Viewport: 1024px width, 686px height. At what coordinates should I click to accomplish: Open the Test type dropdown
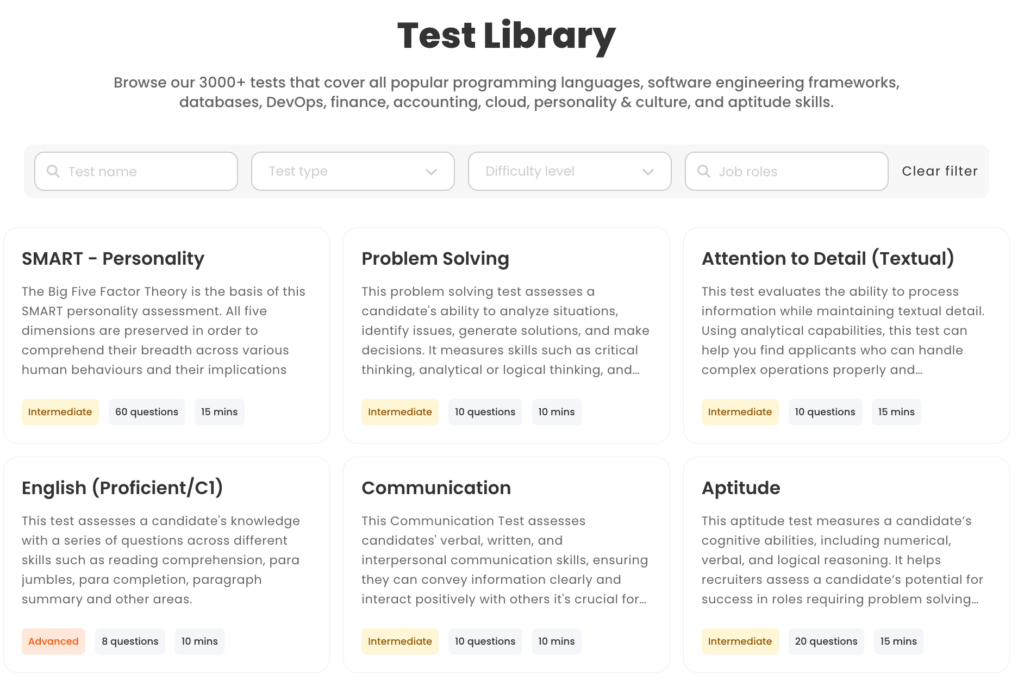tap(352, 171)
